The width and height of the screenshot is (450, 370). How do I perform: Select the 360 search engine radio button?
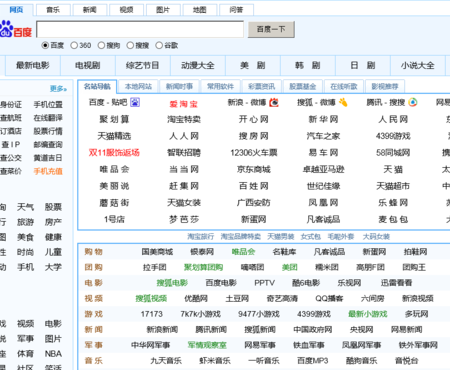[x=74, y=45]
